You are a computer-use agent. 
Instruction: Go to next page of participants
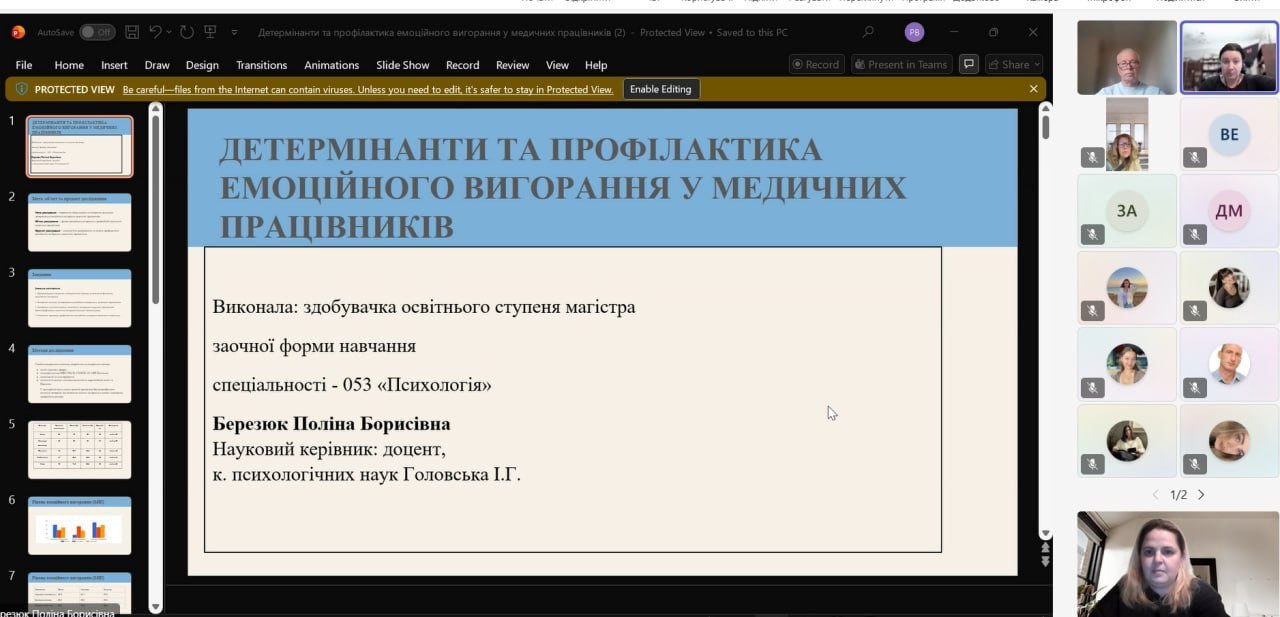pos(1201,495)
